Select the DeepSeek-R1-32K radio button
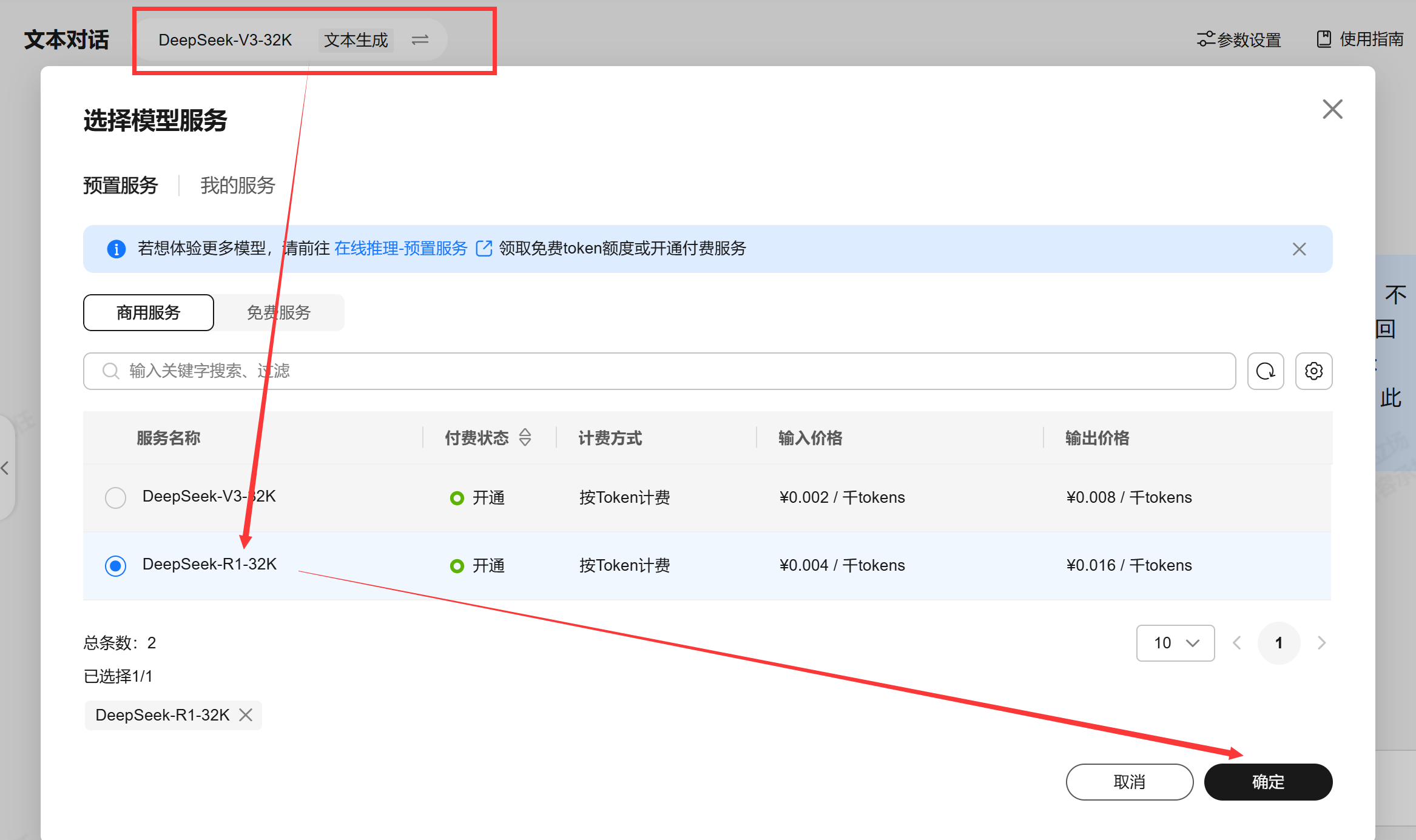The image size is (1416, 840). pyautogui.click(x=115, y=566)
